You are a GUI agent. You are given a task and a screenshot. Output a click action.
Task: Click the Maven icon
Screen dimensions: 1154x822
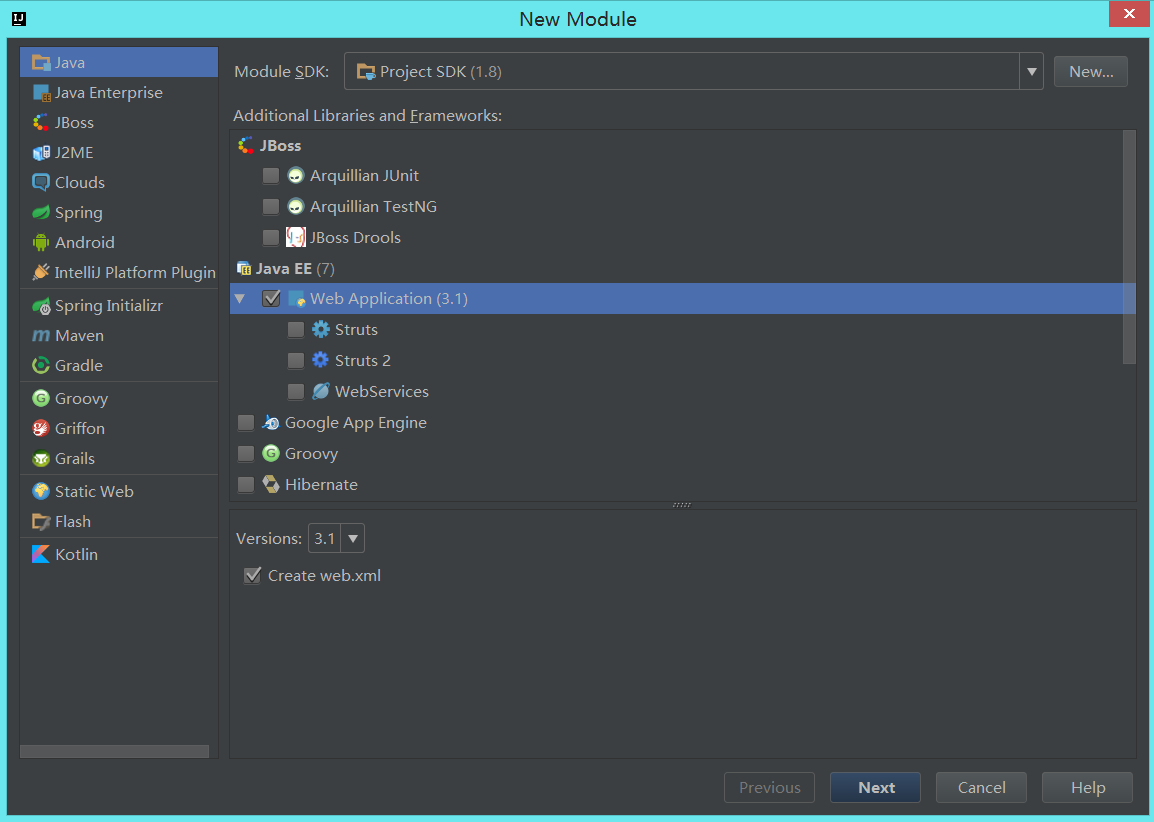[41, 336]
